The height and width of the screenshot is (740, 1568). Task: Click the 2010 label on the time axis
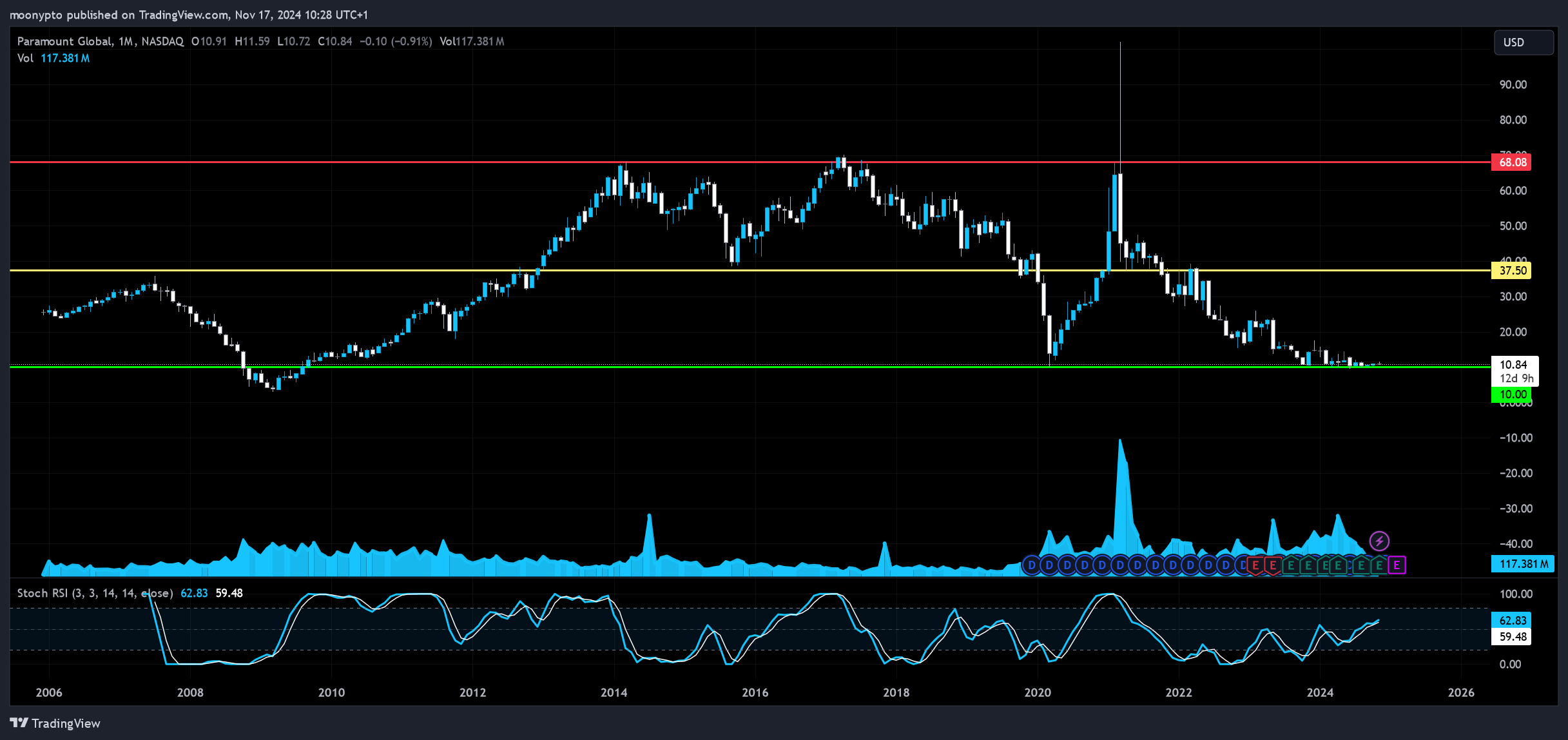point(331,692)
